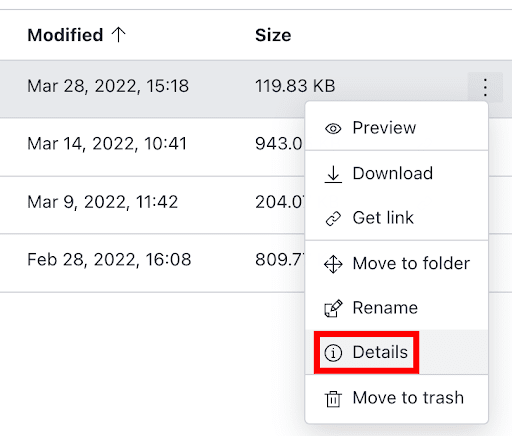512x436 pixels.
Task: Open Details from the context menu
Action: 397,352
